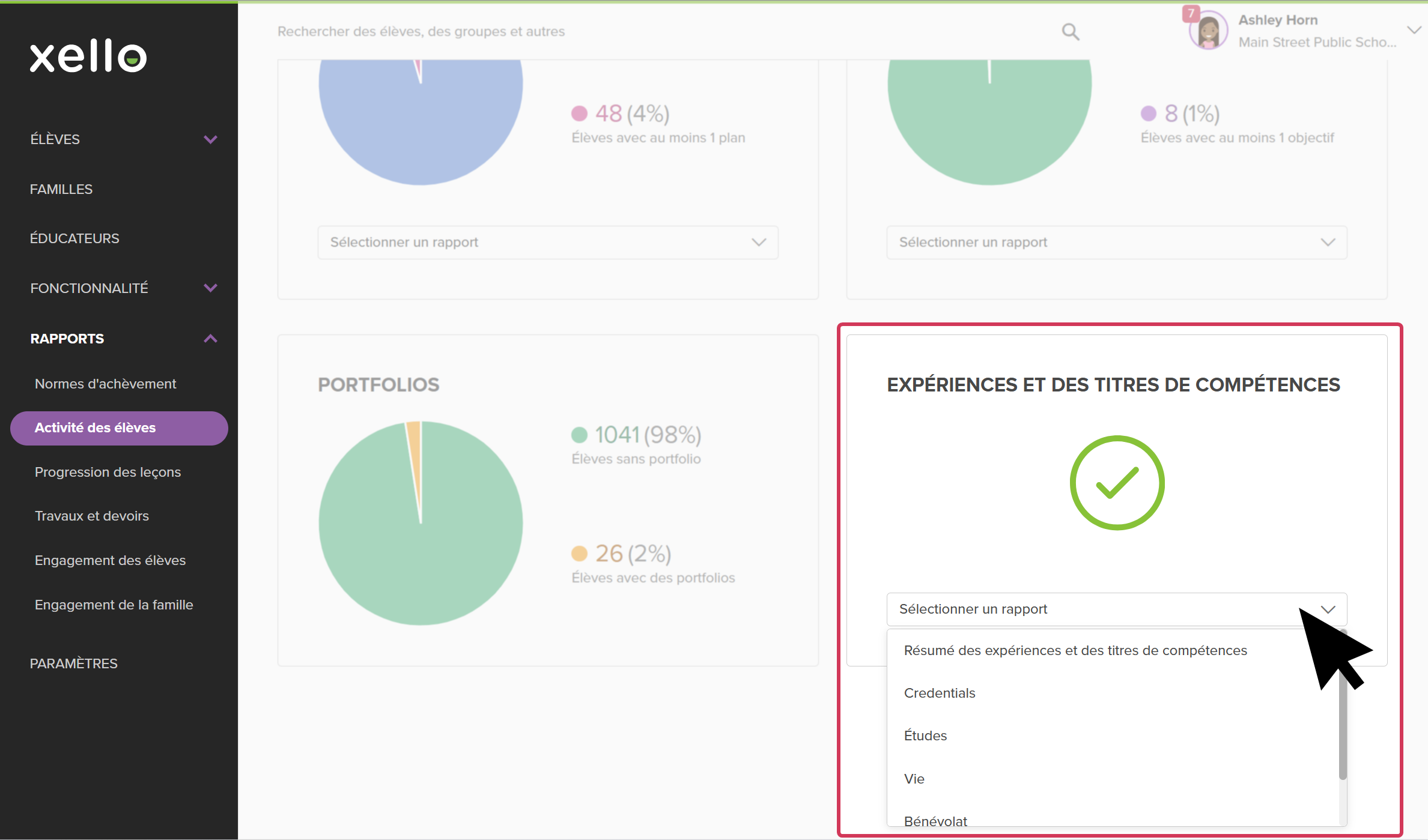Open Engagement de la famille

tap(114, 605)
